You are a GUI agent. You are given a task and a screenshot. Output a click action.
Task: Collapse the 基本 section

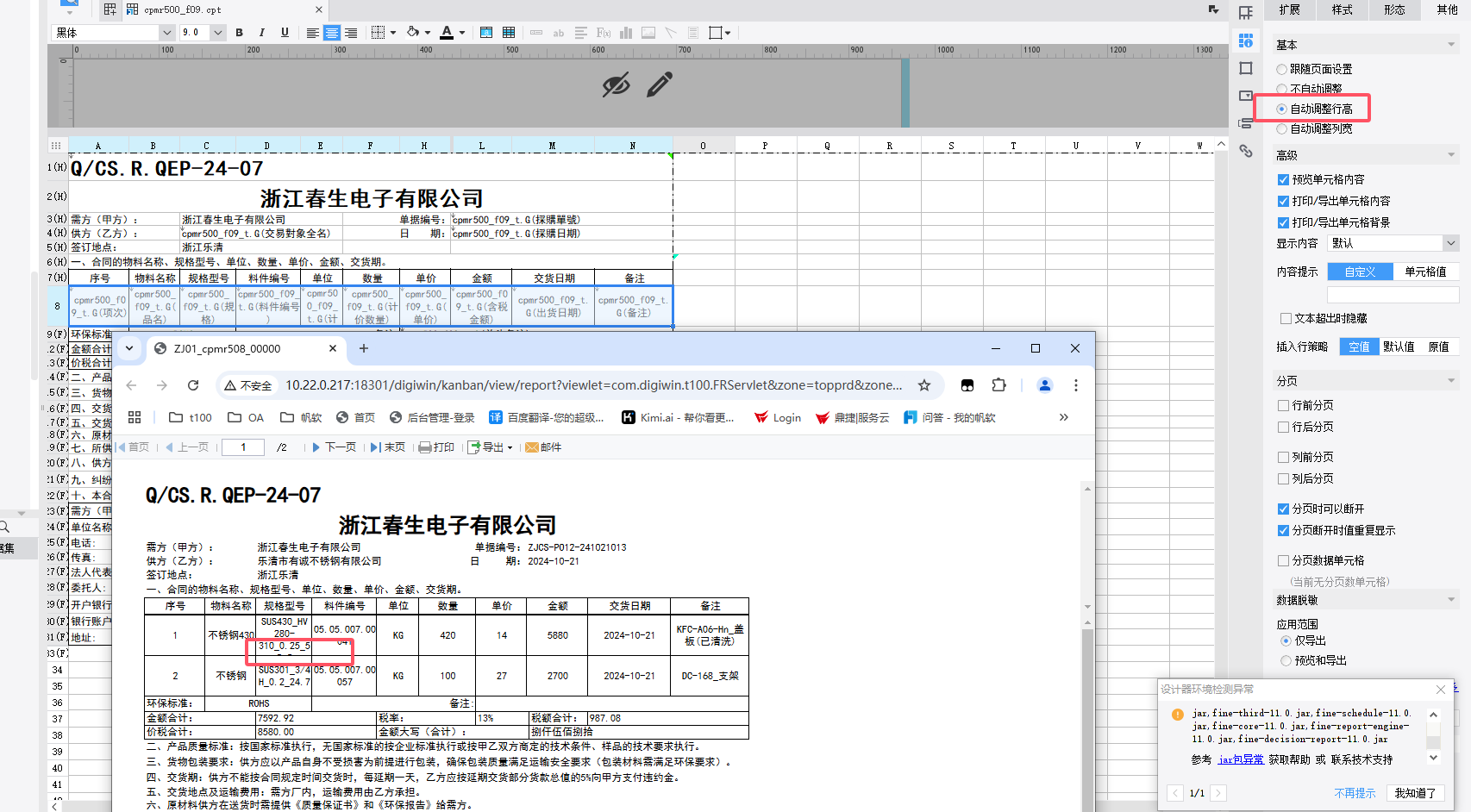coord(1452,45)
